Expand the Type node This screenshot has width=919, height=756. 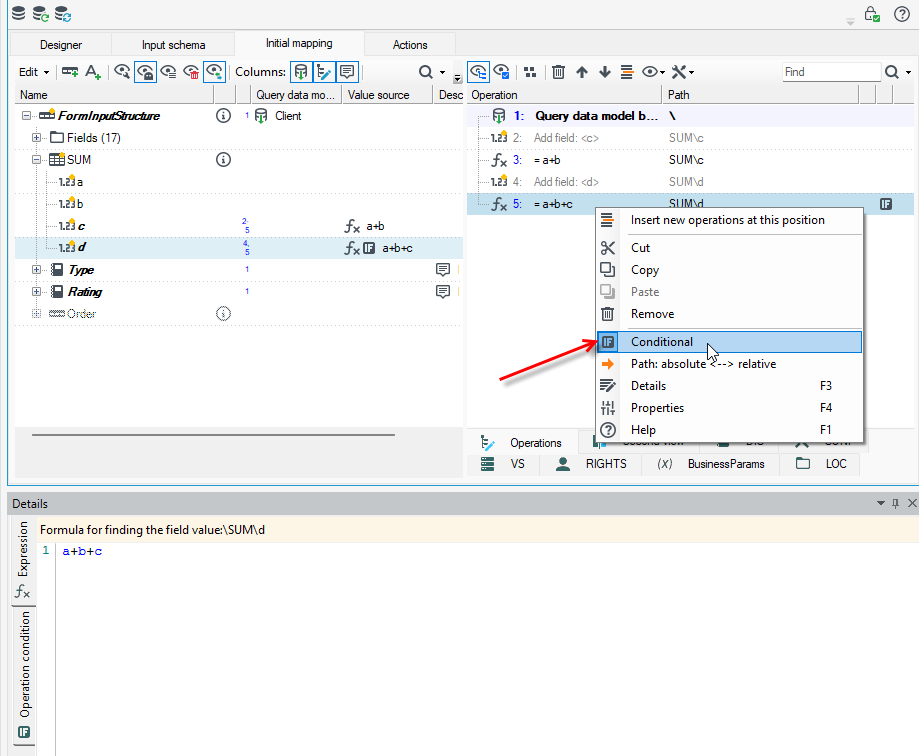tap(36, 270)
